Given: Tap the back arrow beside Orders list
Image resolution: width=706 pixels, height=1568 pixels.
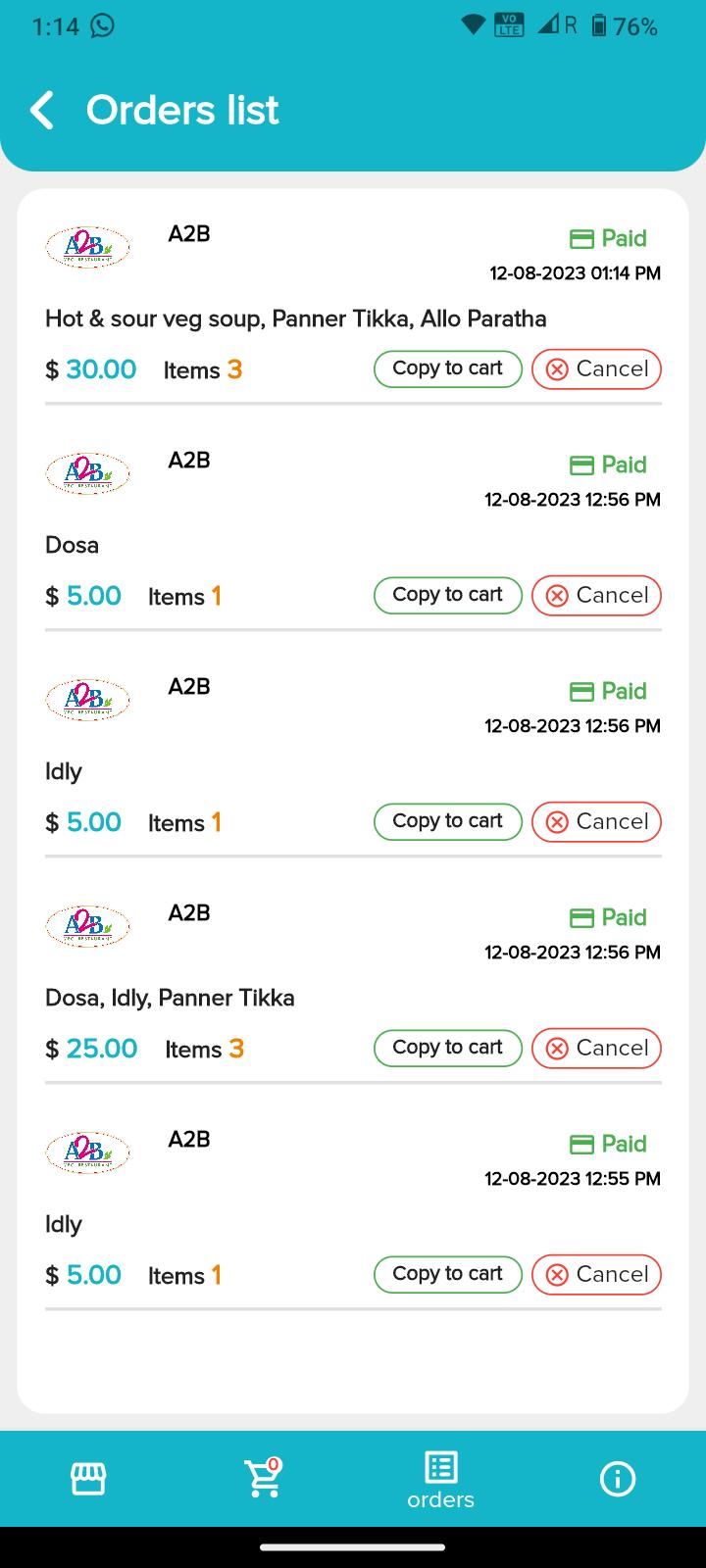Looking at the screenshot, I should [x=42, y=111].
